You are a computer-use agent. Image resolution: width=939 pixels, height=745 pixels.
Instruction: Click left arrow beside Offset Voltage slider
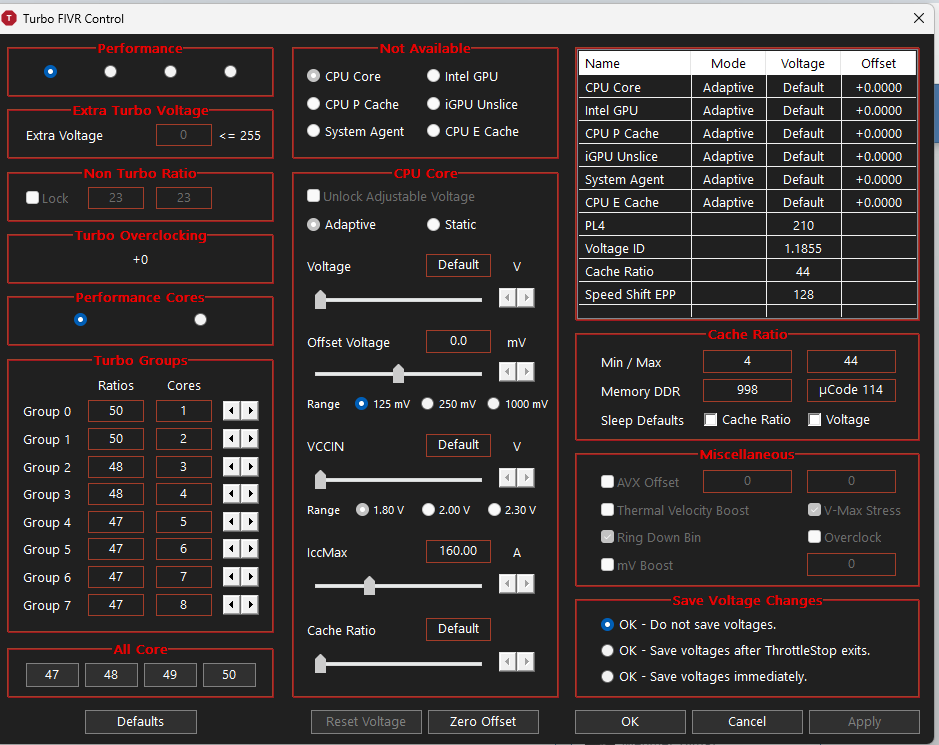click(508, 372)
